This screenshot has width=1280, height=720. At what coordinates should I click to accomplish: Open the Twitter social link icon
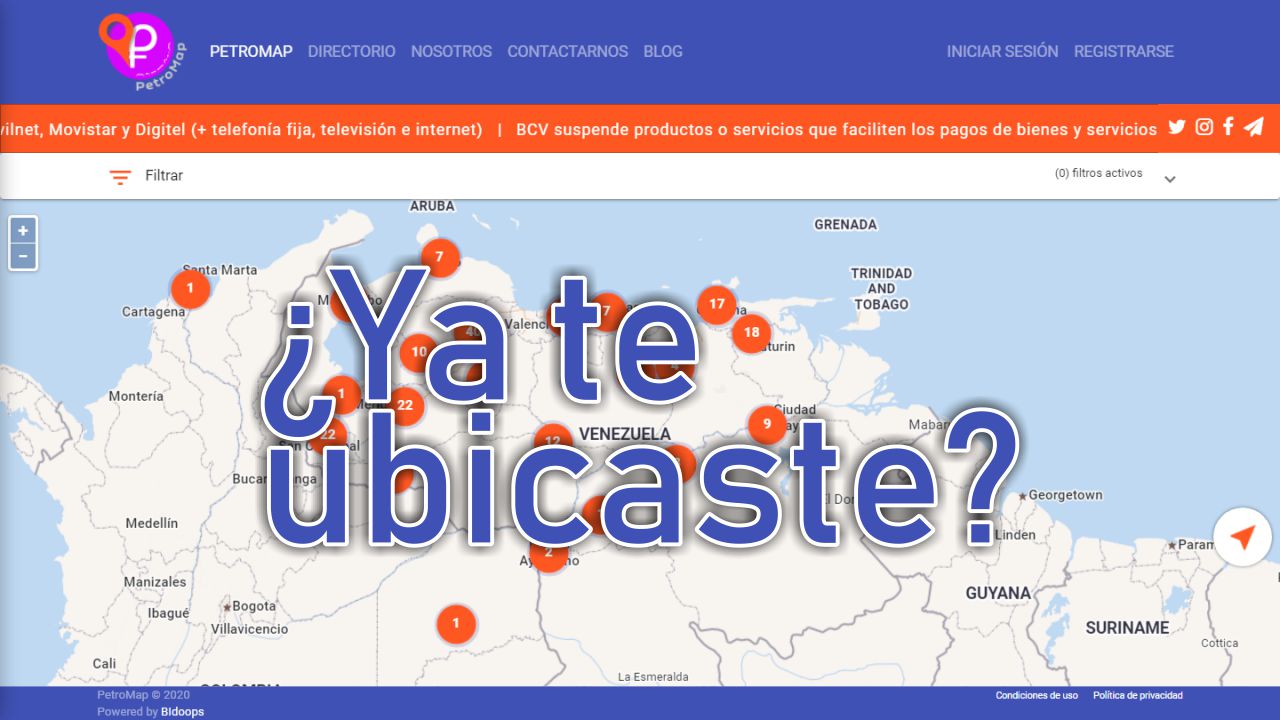[x=1177, y=127]
